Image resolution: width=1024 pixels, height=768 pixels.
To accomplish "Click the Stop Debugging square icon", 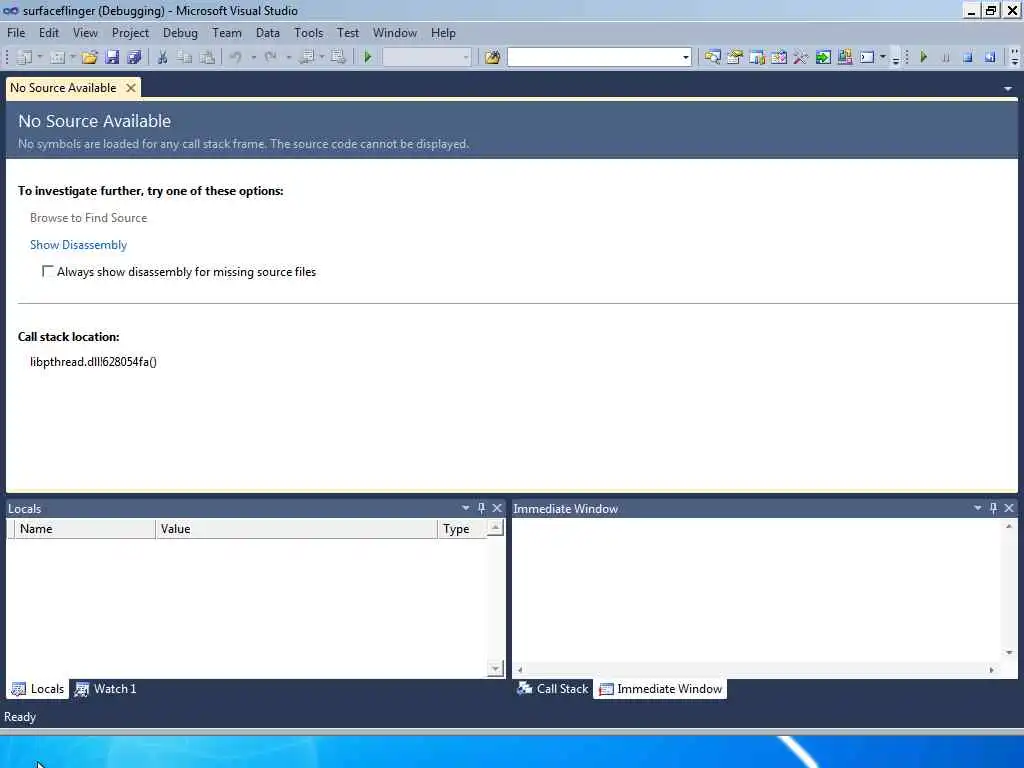I will click(968, 57).
